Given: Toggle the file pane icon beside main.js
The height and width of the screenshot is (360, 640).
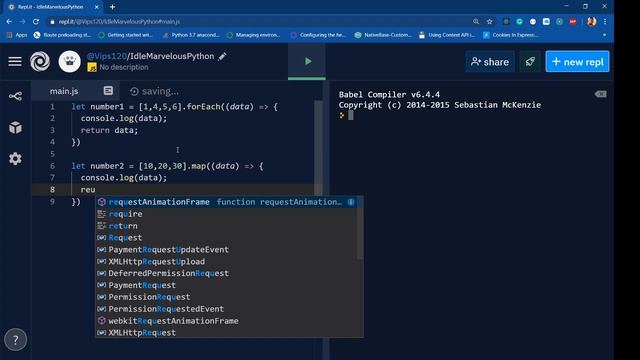Looking at the screenshot, I should pyautogui.click(x=108, y=91).
